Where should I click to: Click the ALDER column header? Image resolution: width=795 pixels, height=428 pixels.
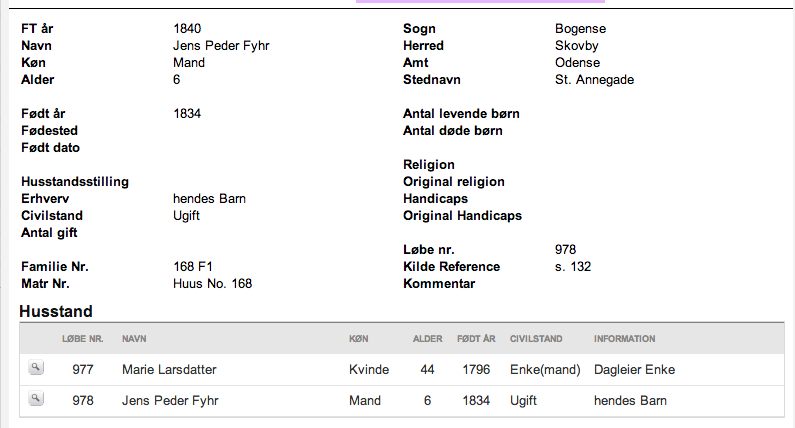click(427, 339)
